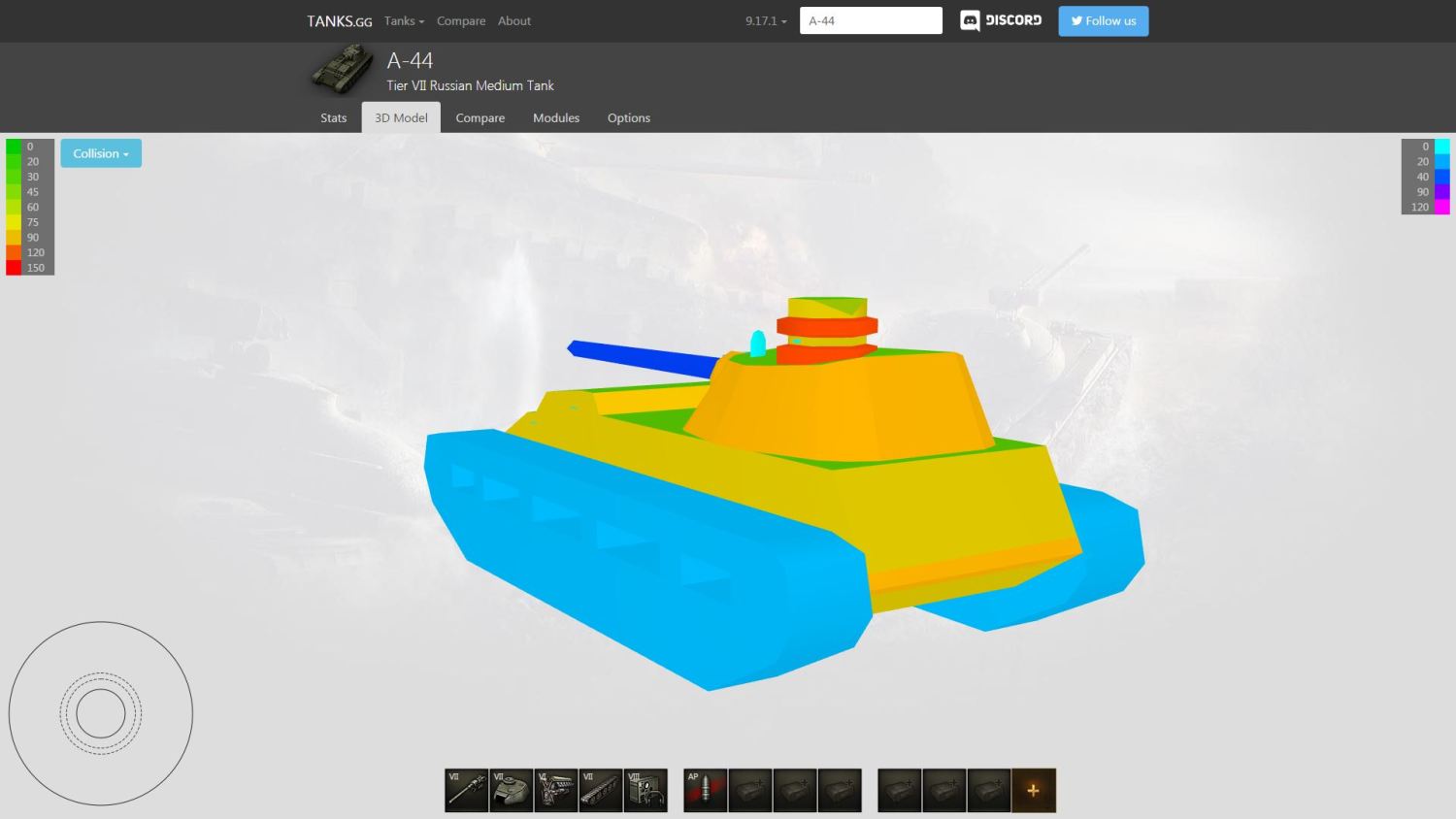This screenshot has width=1456, height=819.
Task: Open the Collision mode dropdown
Action: (101, 153)
